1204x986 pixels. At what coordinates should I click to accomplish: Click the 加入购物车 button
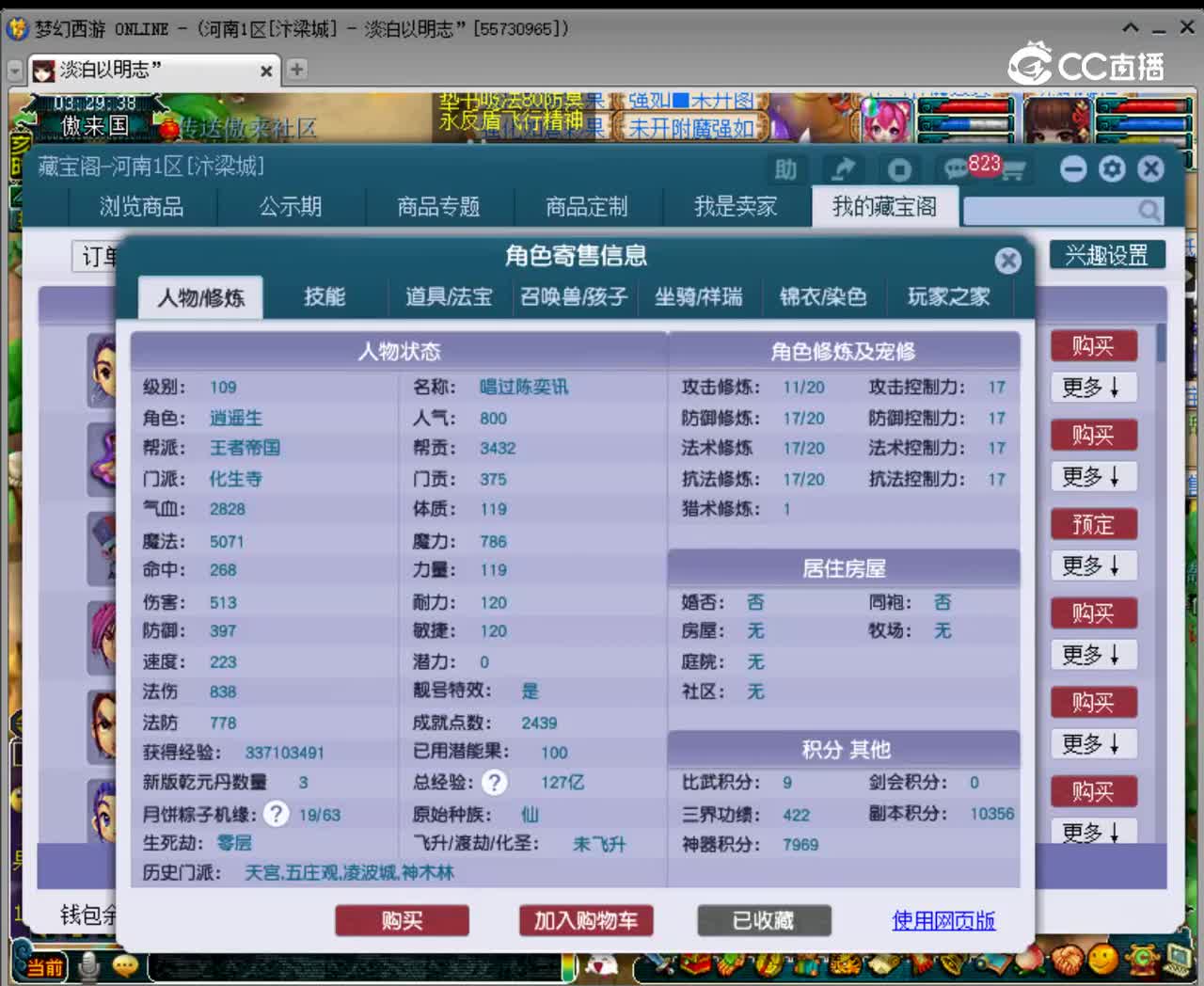(586, 920)
